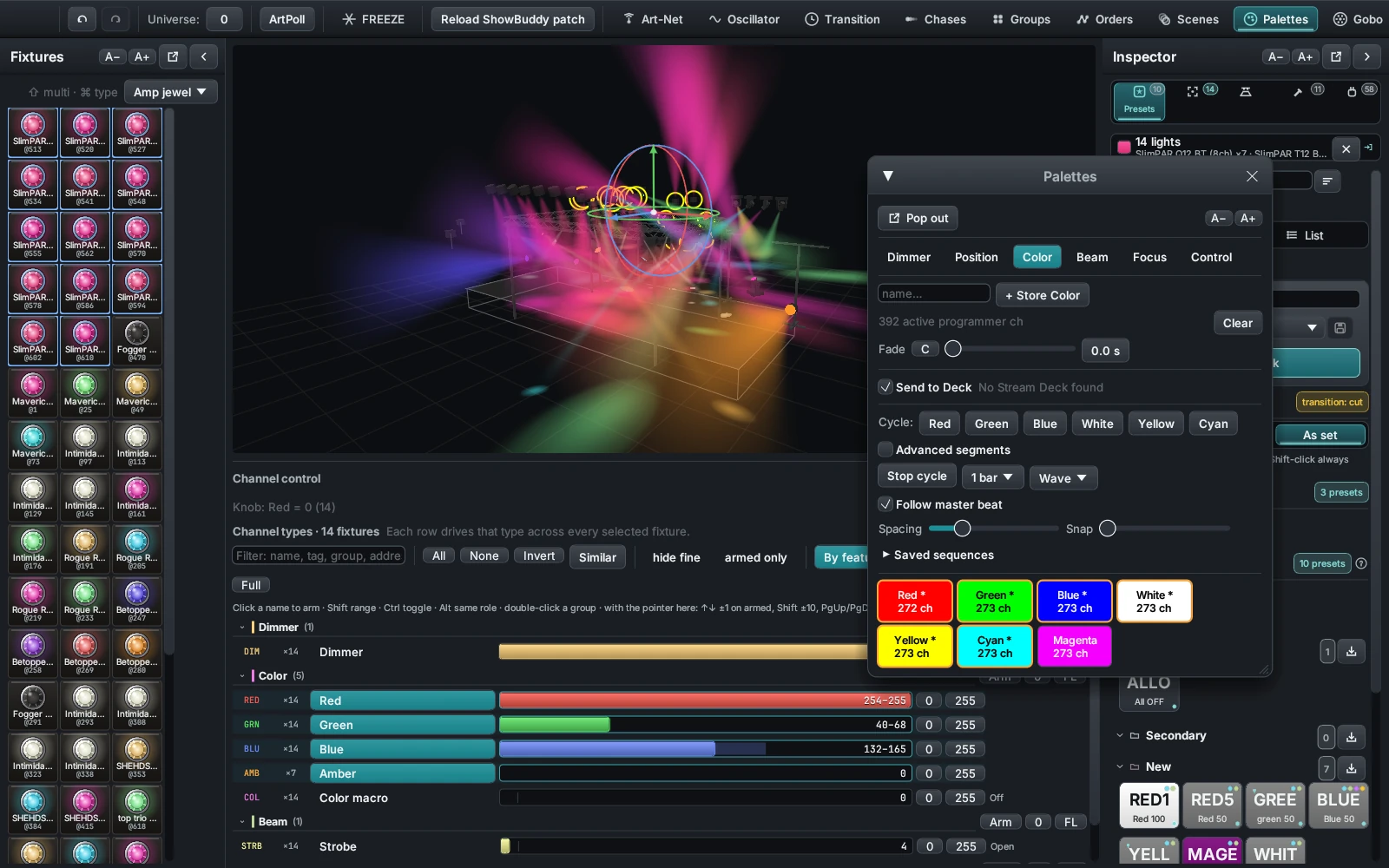The image size is (1389, 868).
Task: Toggle the armed only filter
Action: point(755,557)
